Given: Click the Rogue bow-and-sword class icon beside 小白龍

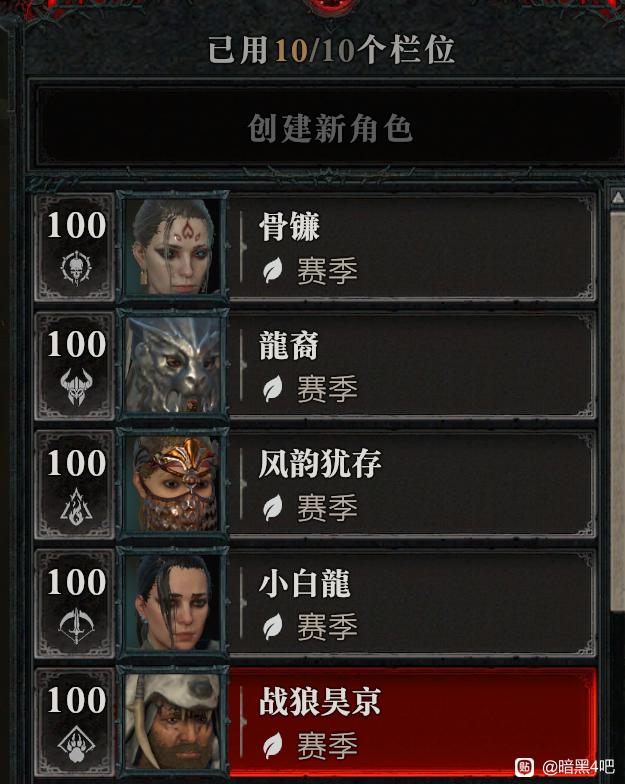Looking at the screenshot, I should (x=76, y=625).
